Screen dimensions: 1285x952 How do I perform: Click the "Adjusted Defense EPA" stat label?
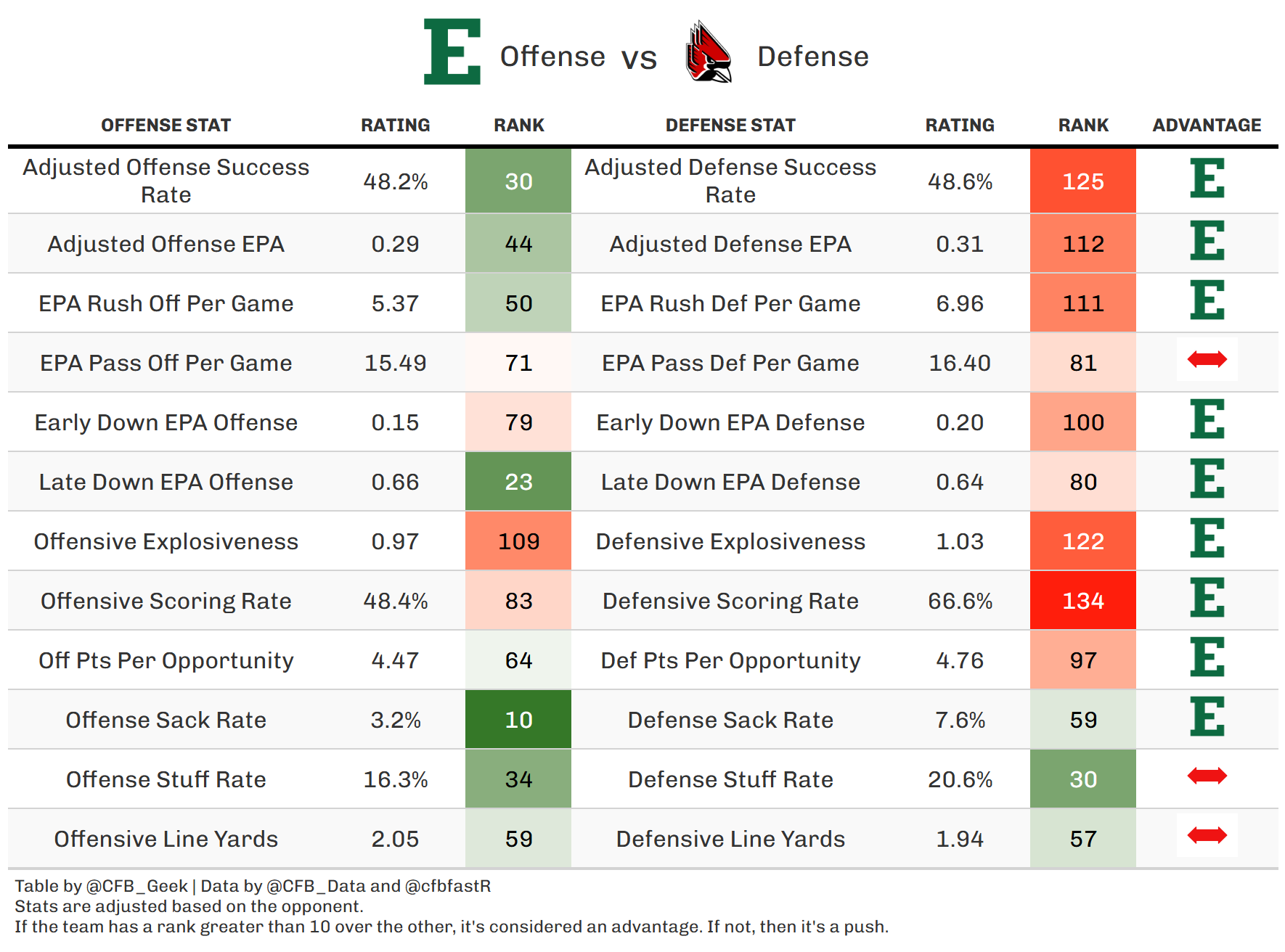point(730,244)
